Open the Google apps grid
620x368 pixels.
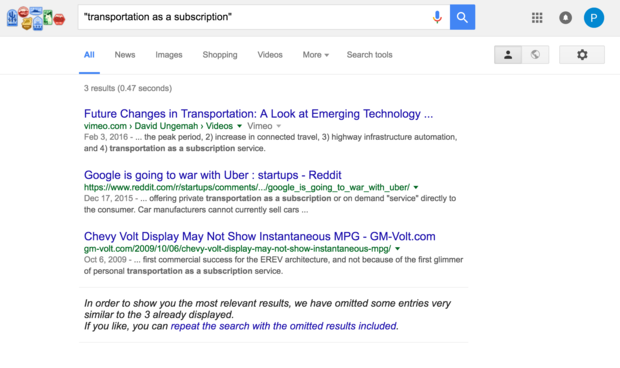pyautogui.click(x=537, y=17)
